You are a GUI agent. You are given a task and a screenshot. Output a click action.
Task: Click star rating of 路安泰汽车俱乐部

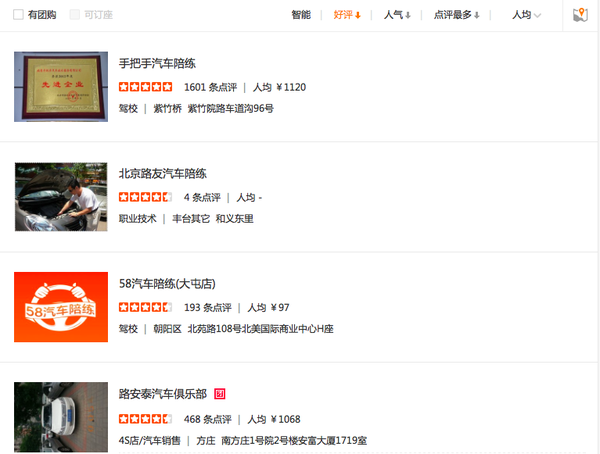click(145, 419)
